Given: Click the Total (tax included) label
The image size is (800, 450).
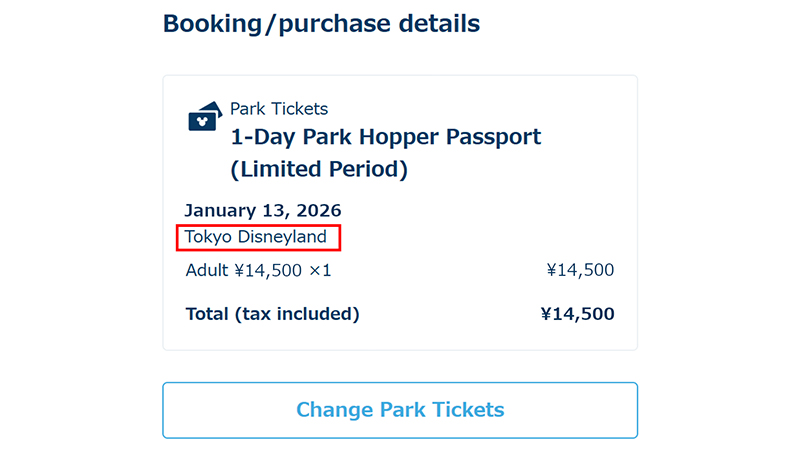Looking at the screenshot, I should click(272, 314).
